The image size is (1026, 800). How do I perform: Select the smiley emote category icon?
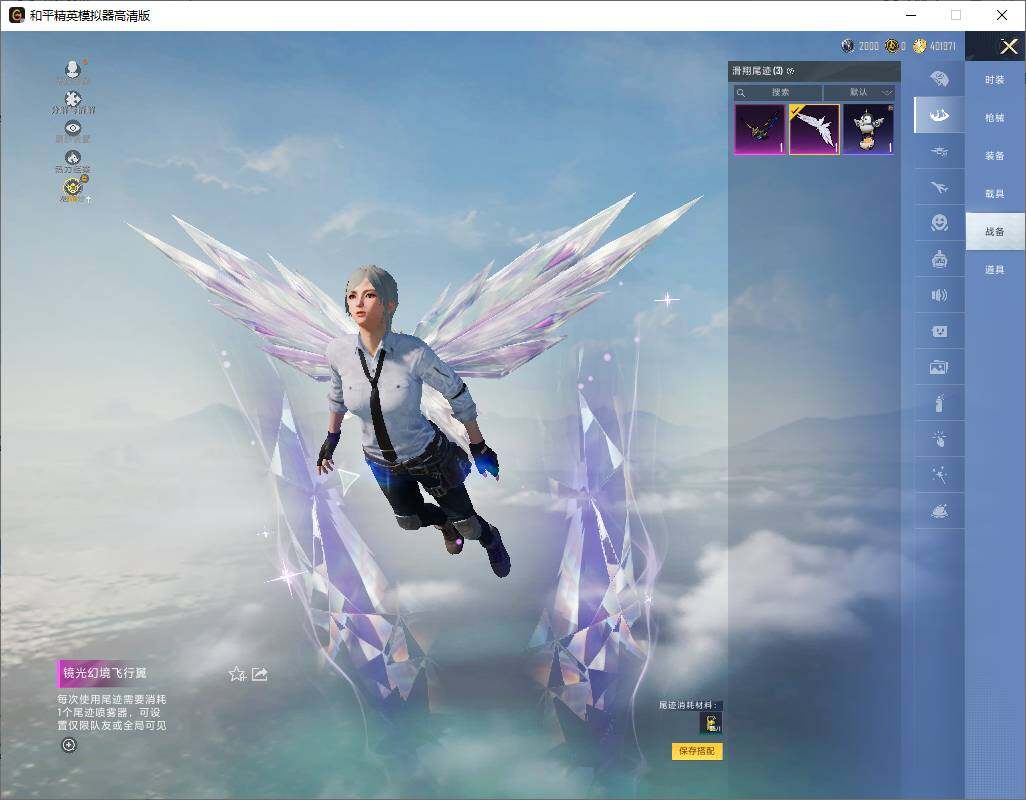click(940, 223)
